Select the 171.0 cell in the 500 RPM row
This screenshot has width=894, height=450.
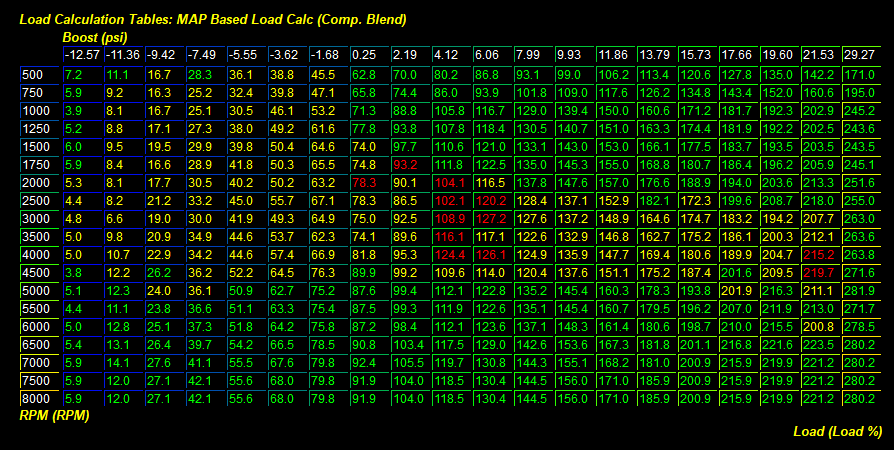(860, 75)
